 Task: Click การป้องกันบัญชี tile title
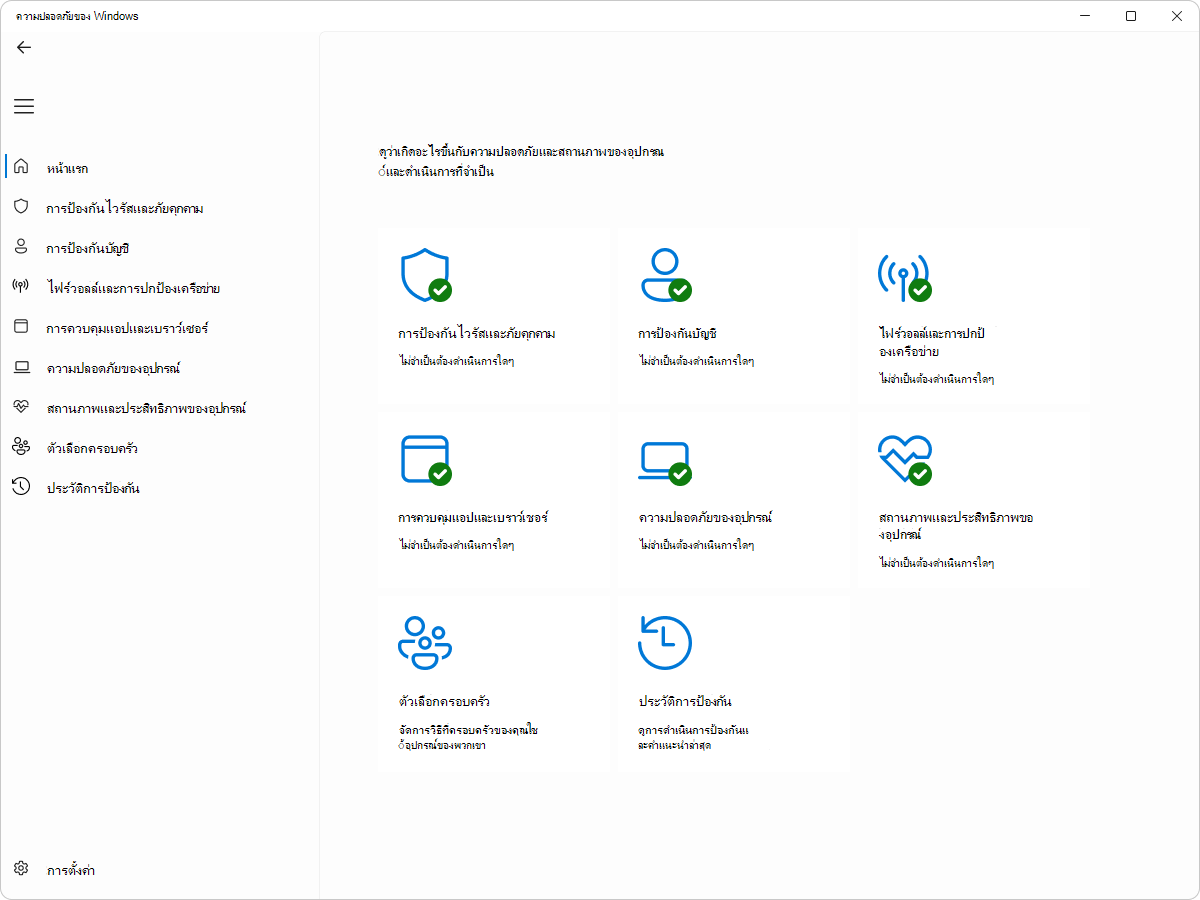click(678, 333)
